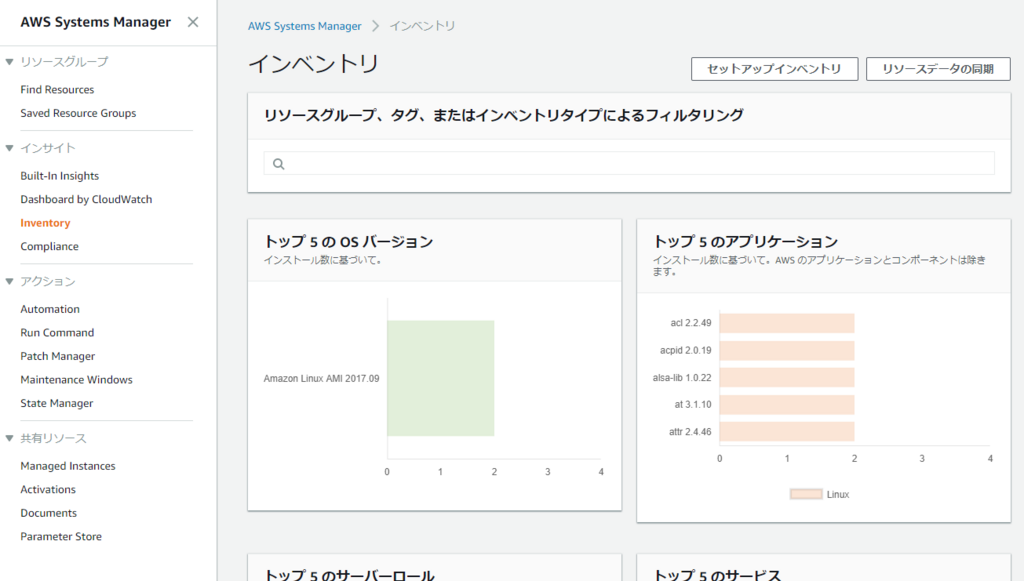This screenshot has height=581, width=1024.
Task: Open Dashboard by CloudWatch
Action: 86,199
